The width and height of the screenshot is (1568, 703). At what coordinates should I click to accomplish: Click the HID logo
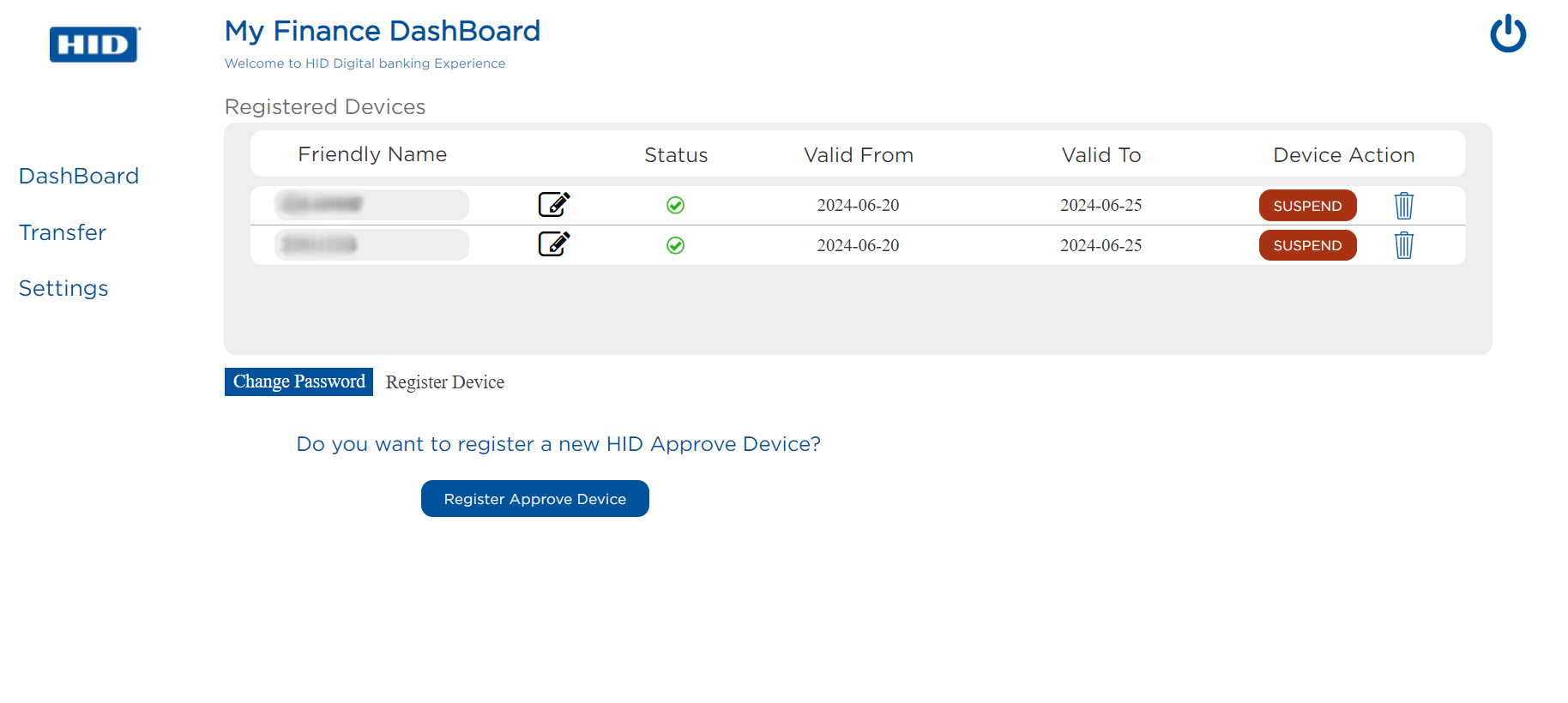tap(94, 45)
